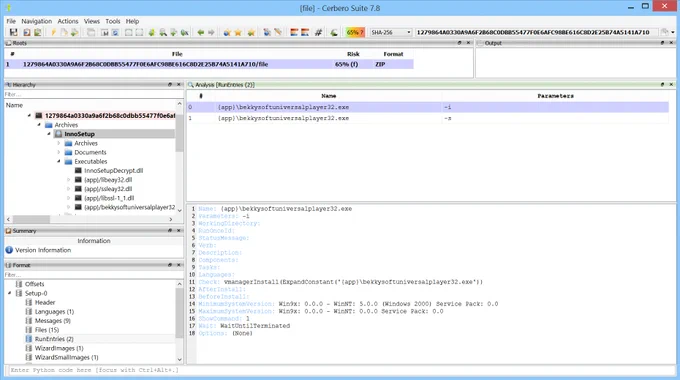Open the Tools menu
680x380 pixels.
point(113,21)
